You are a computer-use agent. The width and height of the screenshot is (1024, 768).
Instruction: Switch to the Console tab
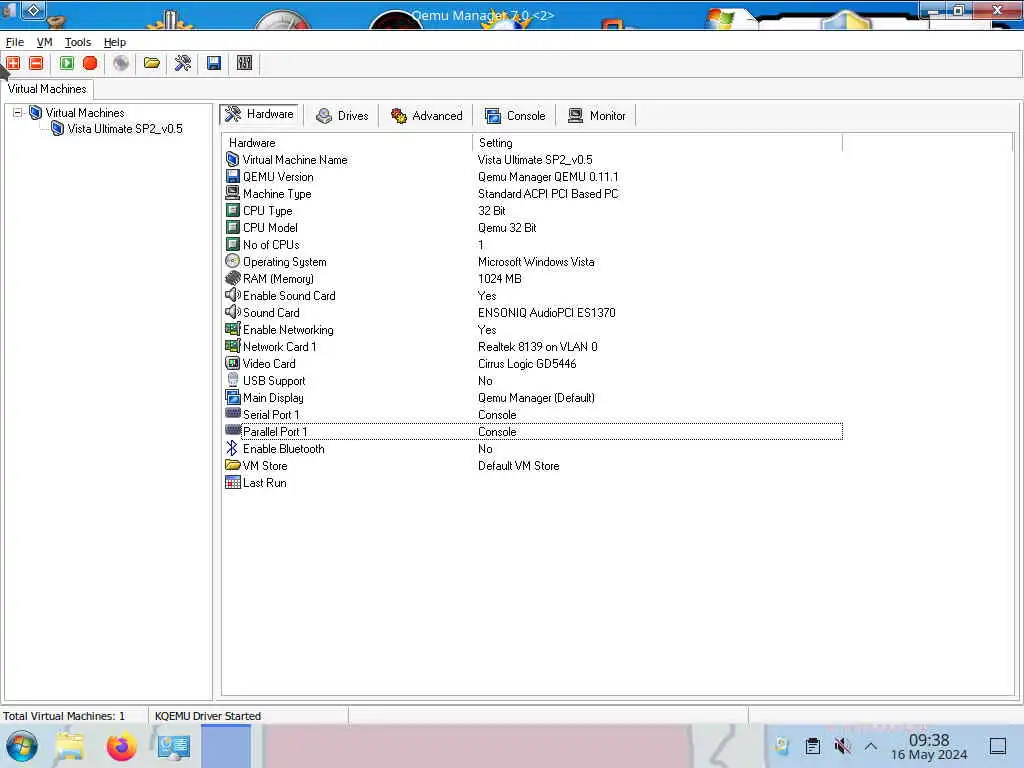click(515, 116)
